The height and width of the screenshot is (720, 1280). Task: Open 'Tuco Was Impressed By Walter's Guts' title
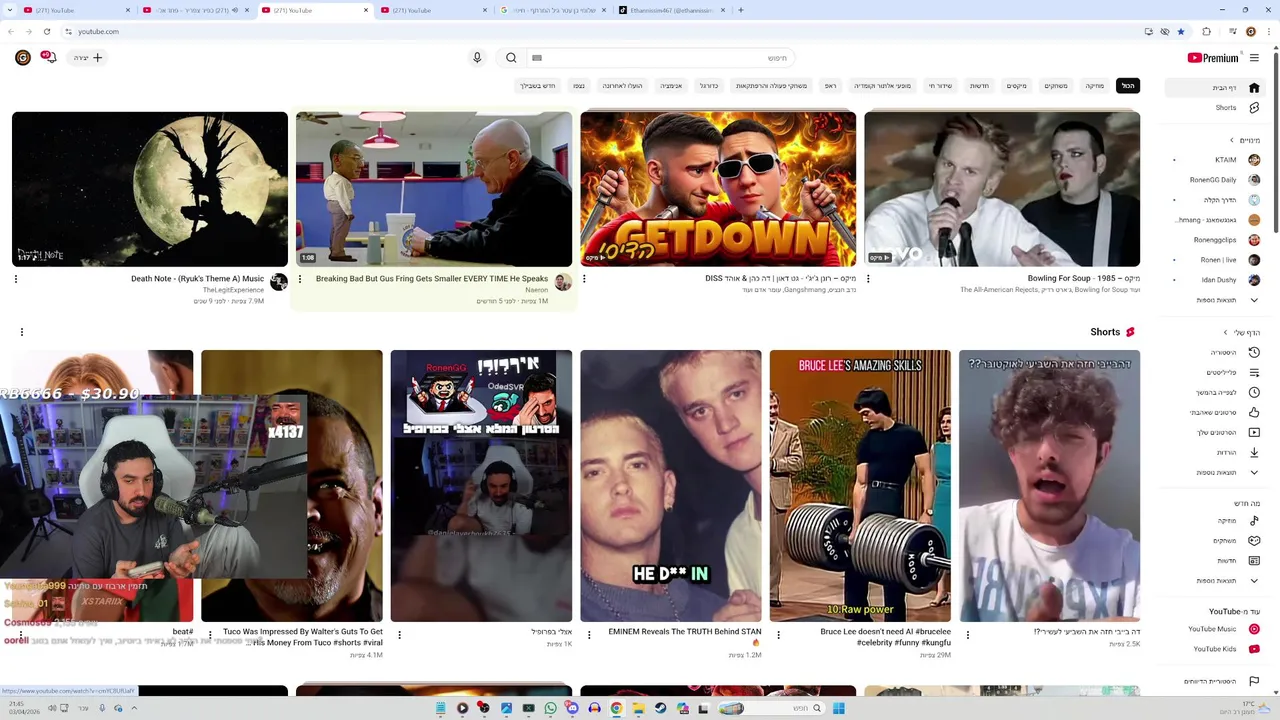[303, 637]
